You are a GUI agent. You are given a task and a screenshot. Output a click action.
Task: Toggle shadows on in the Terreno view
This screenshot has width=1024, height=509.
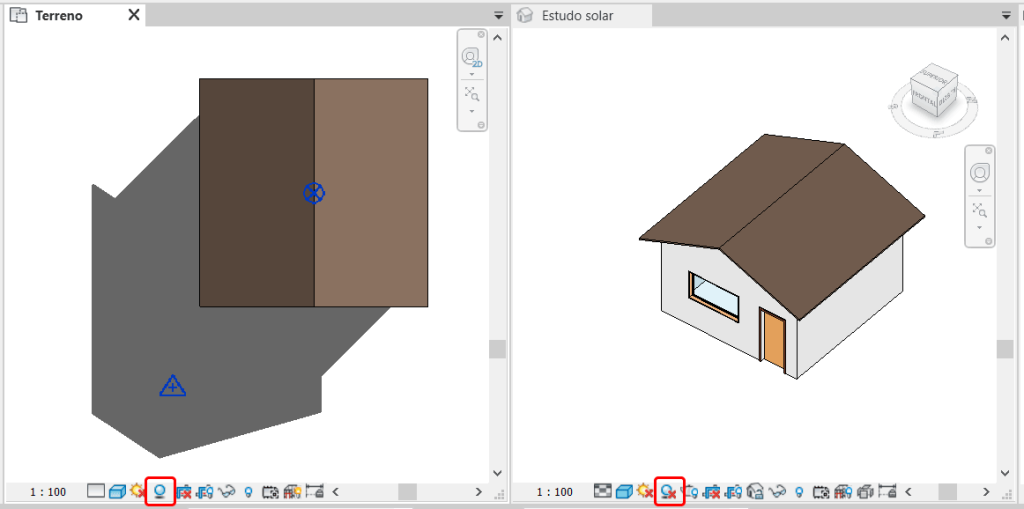(x=159, y=491)
